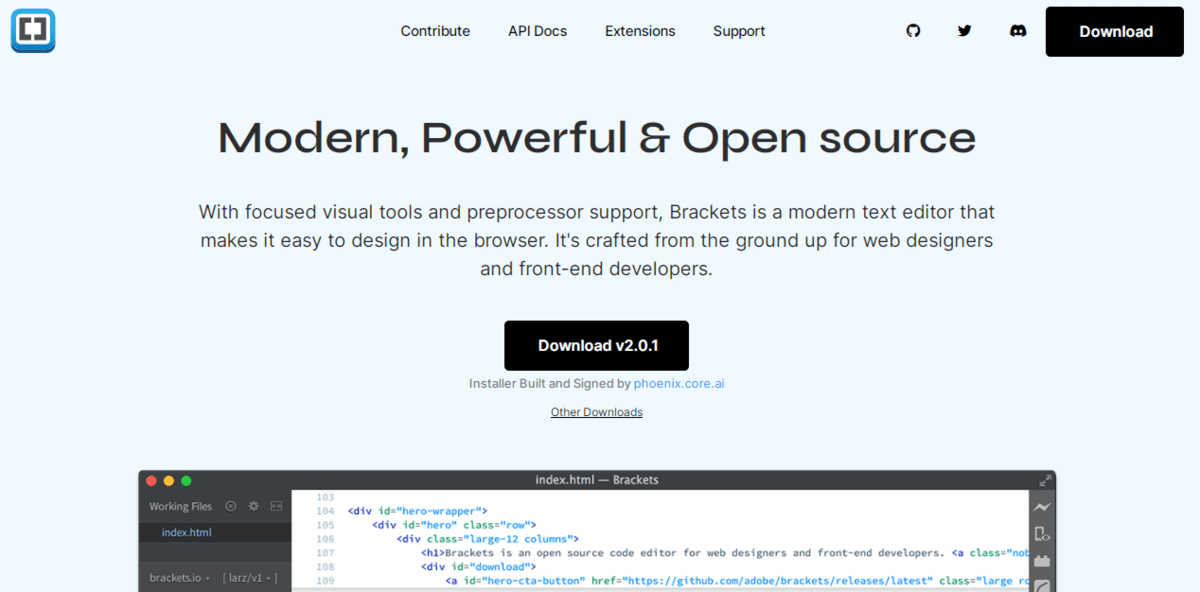Image resolution: width=1200 pixels, height=592 pixels.
Task: Click the hero-wrapper div code line
Action: tap(417, 511)
